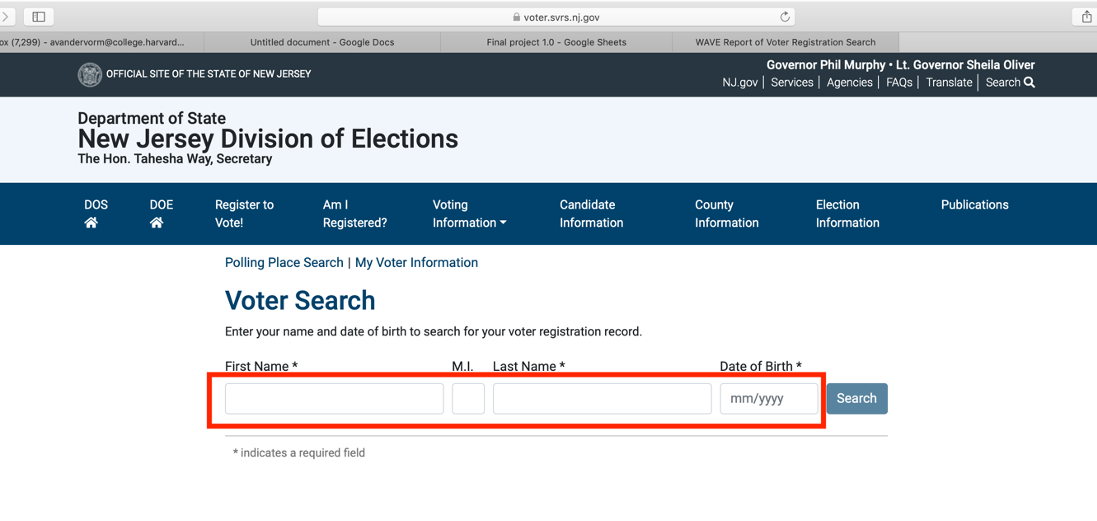Open WAVE Report of Voter Registration tab
Viewport: 1097px width, 521px height.
click(785, 42)
